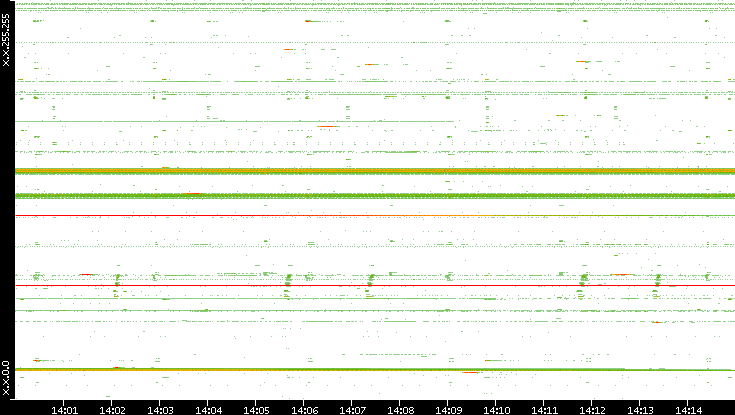Select the 14:11 timestamp

coord(545,411)
